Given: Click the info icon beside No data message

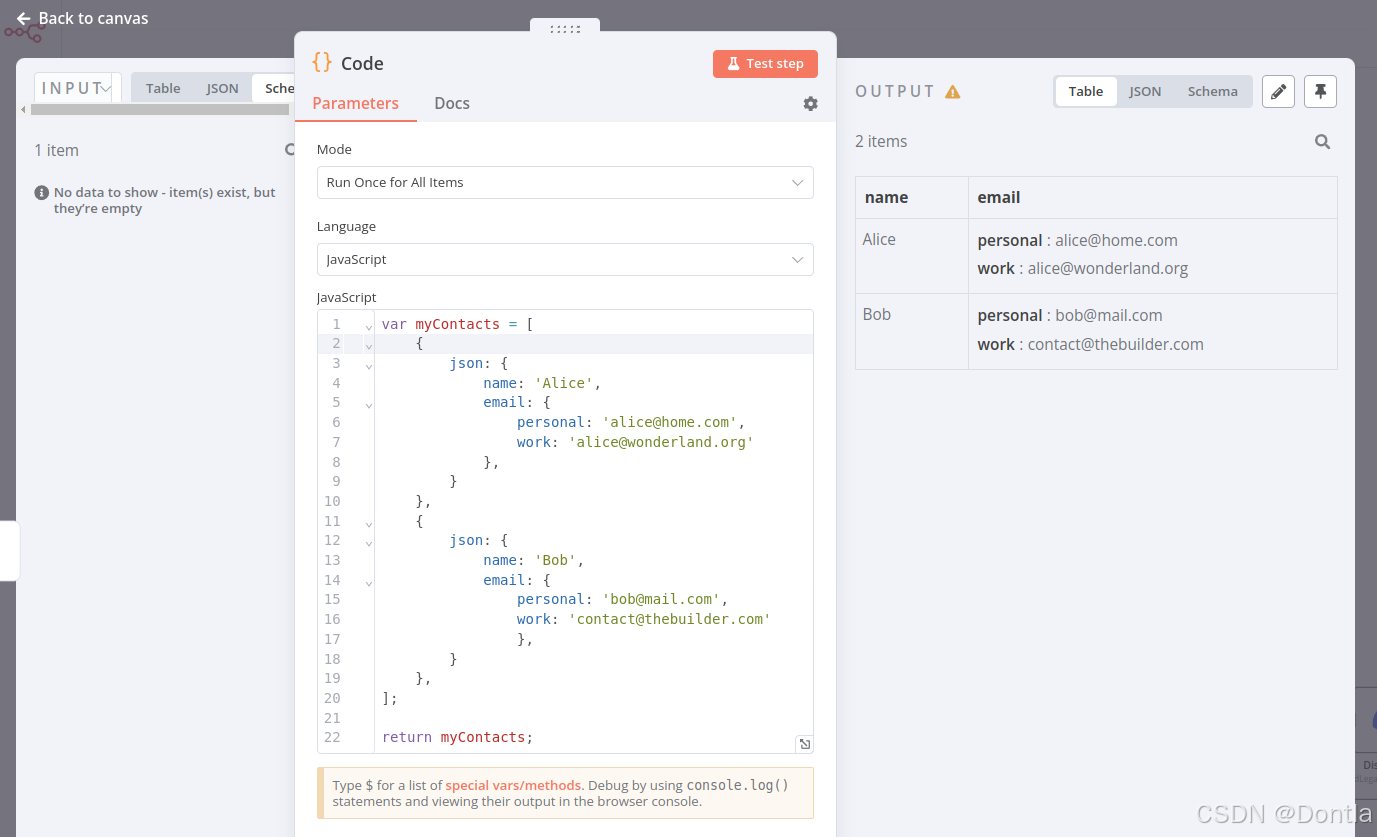Looking at the screenshot, I should click(42, 192).
